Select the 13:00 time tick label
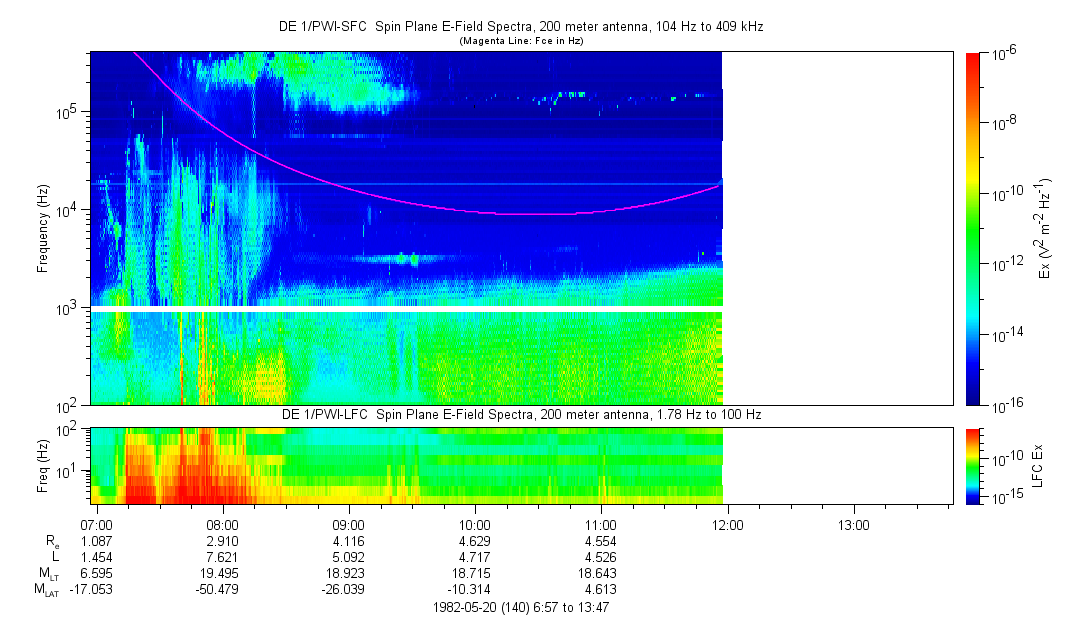Image resolution: width=1083 pixels, height=620 pixels. tap(853, 524)
